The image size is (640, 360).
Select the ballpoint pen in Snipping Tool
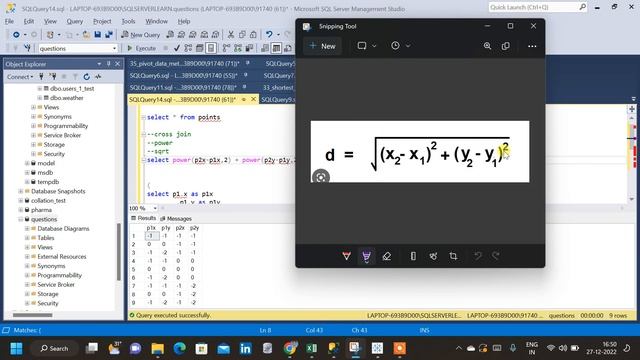347,256
